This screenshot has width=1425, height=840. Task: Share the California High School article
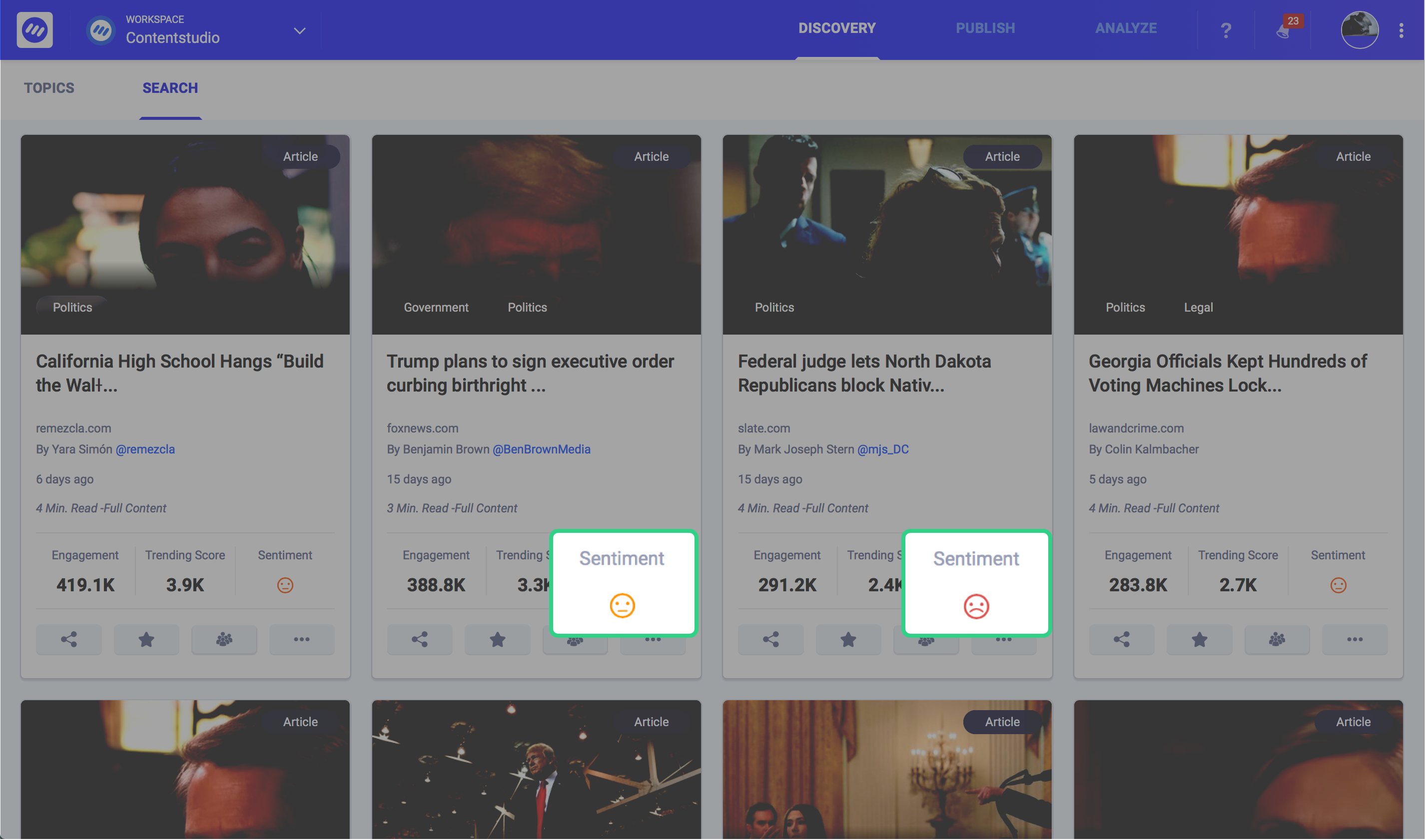click(69, 640)
